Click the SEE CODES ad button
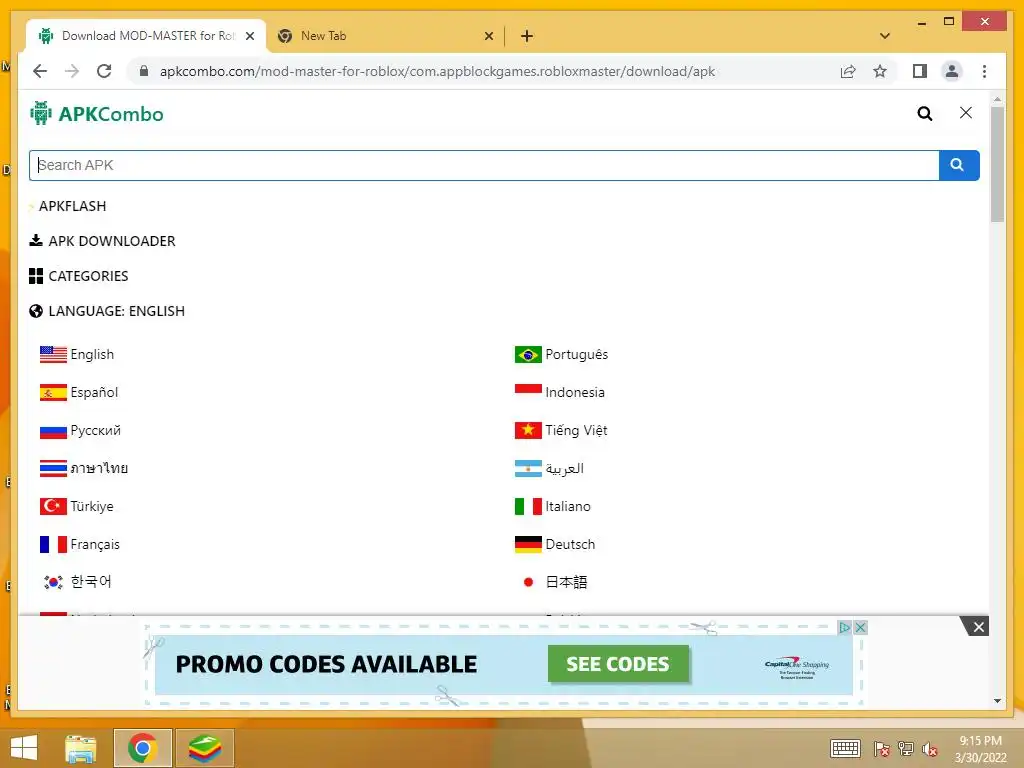The width and height of the screenshot is (1024, 768). click(x=618, y=664)
